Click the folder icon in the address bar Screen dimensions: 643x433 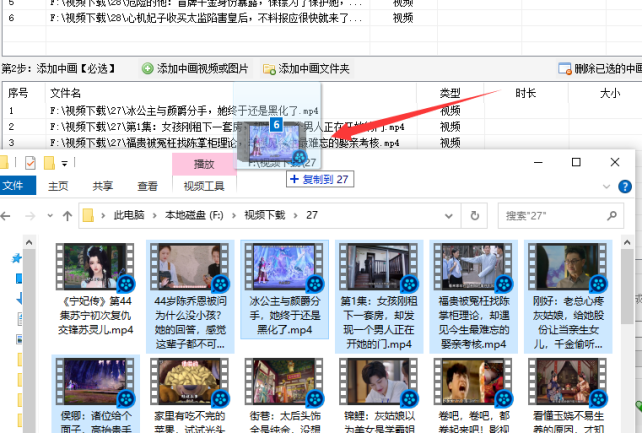pos(88,215)
